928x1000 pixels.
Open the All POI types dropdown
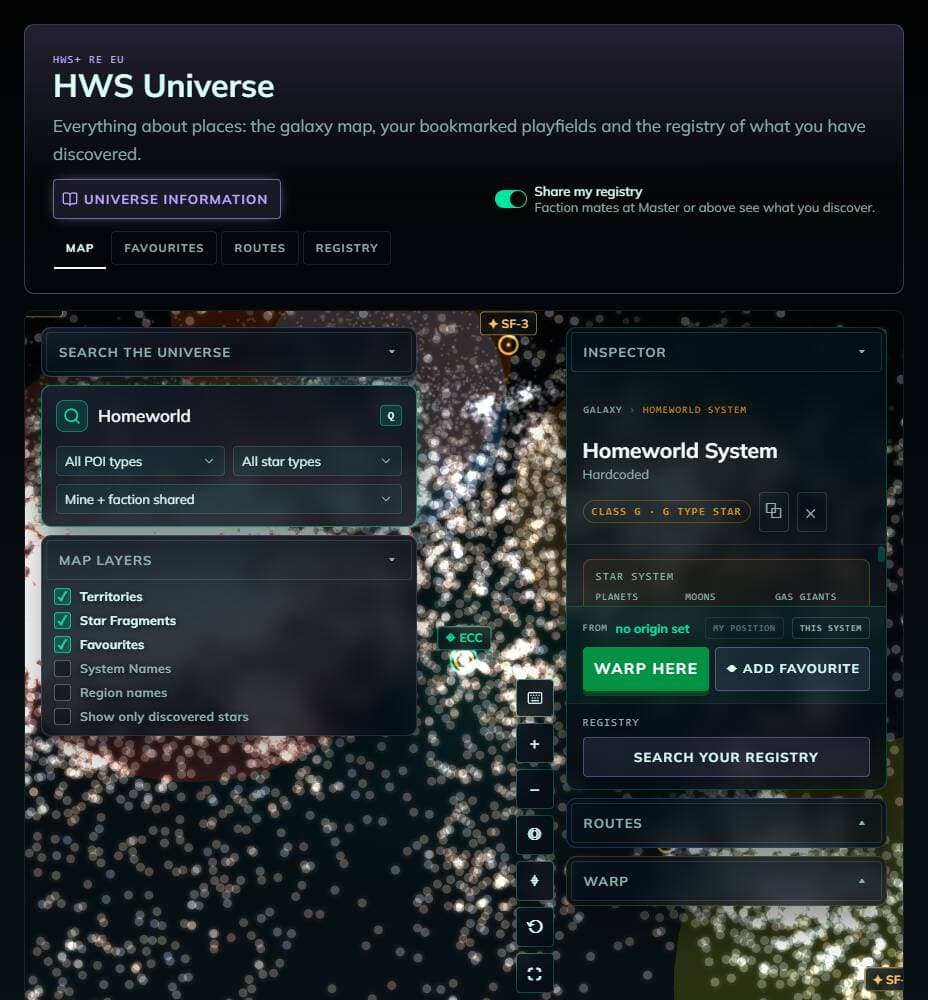click(140, 461)
